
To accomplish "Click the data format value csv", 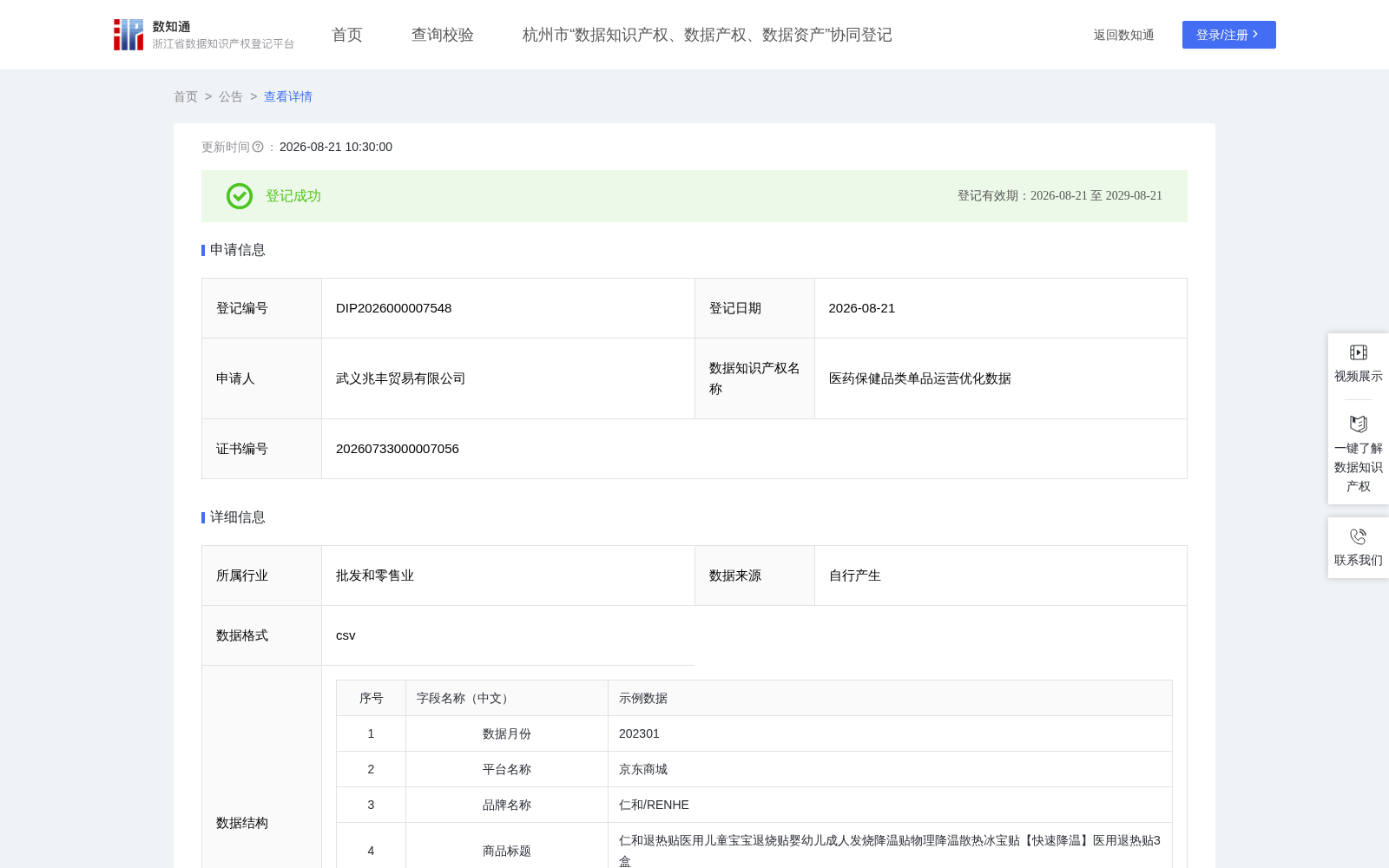I will pyautogui.click(x=346, y=635).
